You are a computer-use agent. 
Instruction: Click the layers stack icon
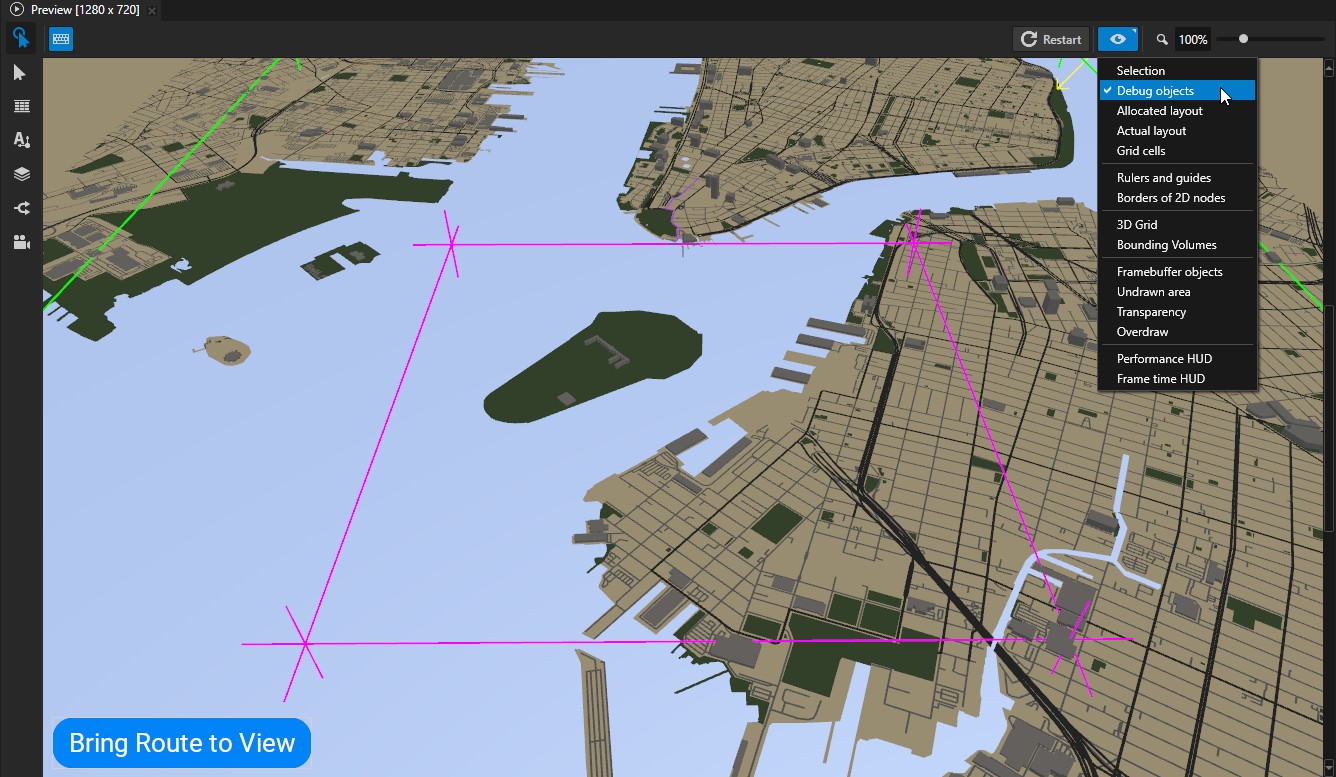point(21,174)
